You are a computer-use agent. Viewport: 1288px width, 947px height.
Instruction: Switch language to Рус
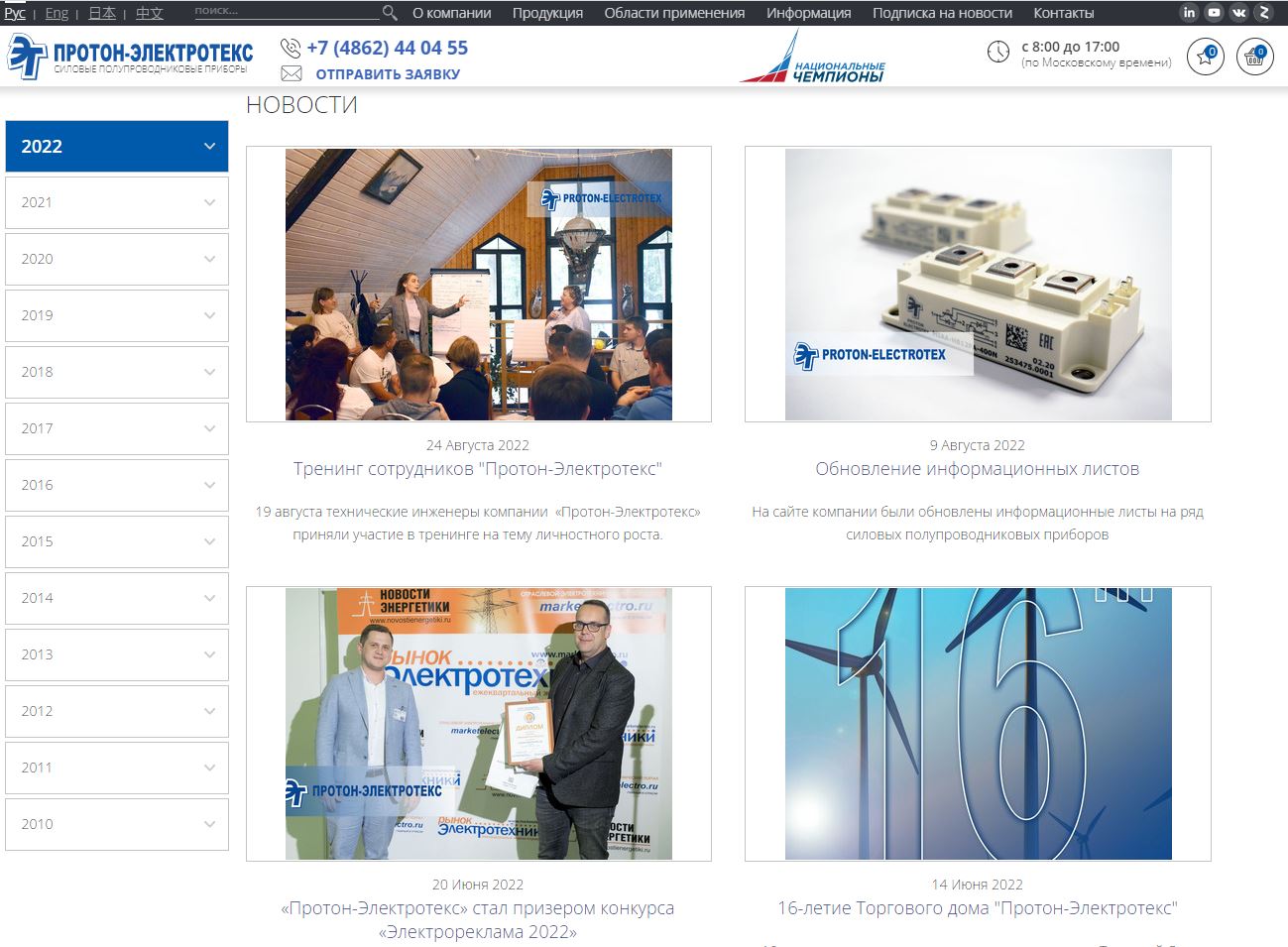tap(15, 13)
